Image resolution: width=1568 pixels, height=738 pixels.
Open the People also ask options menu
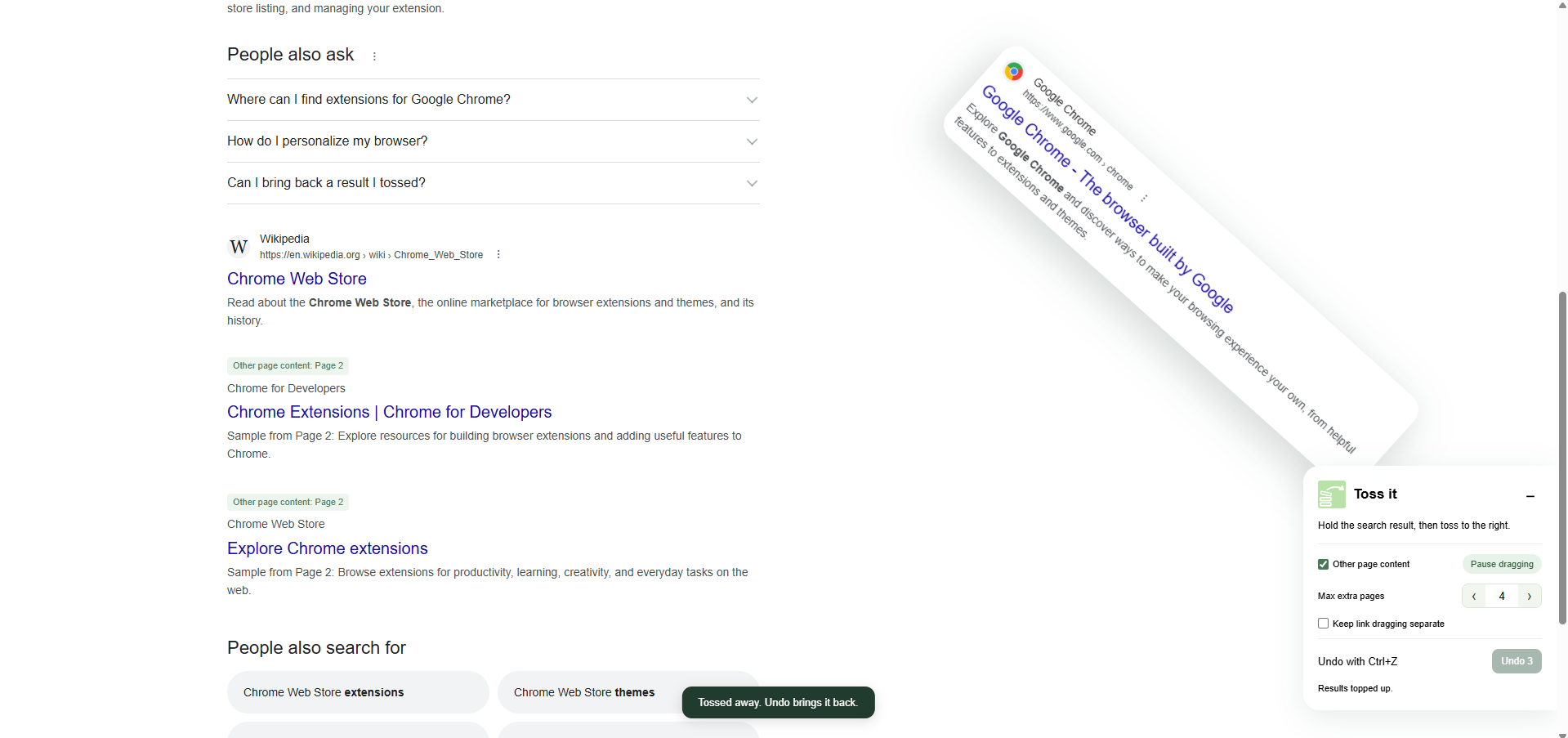click(x=374, y=56)
